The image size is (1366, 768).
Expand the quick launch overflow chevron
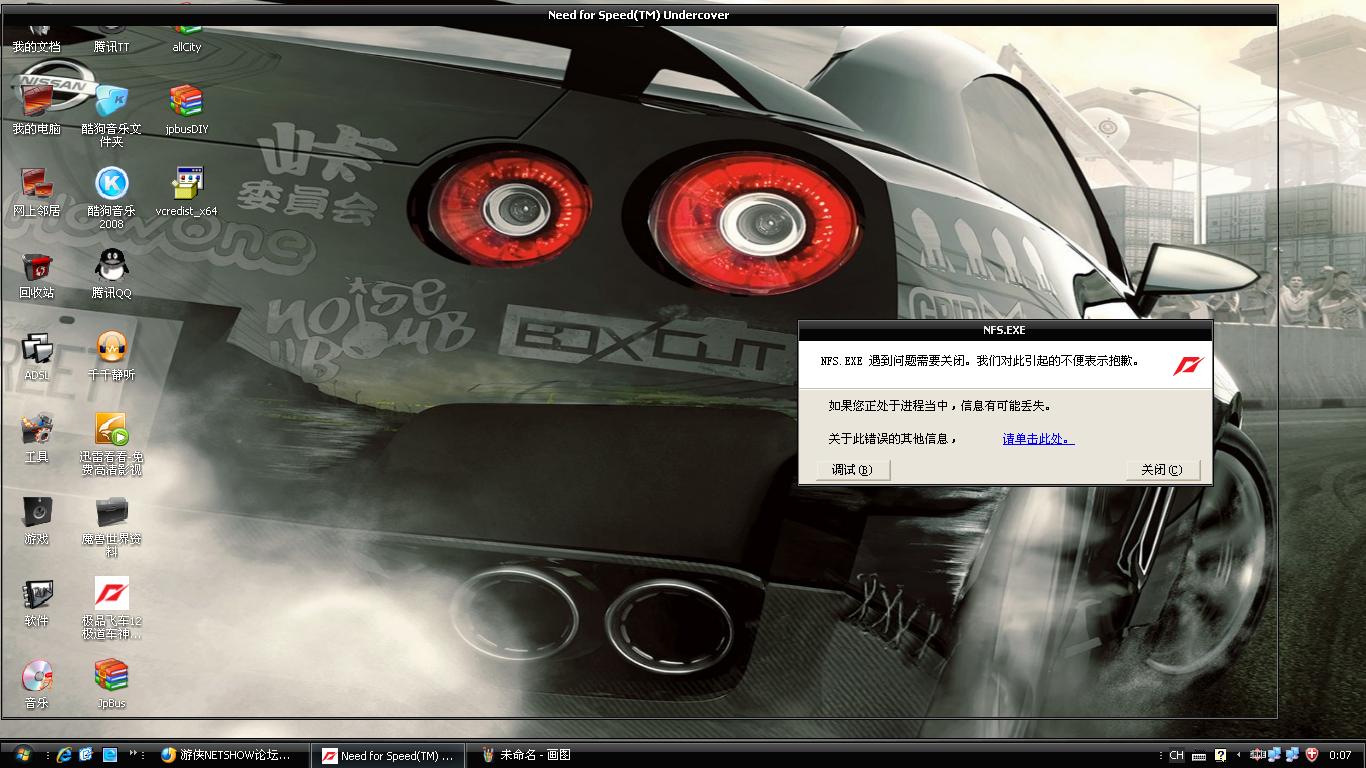point(135,754)
